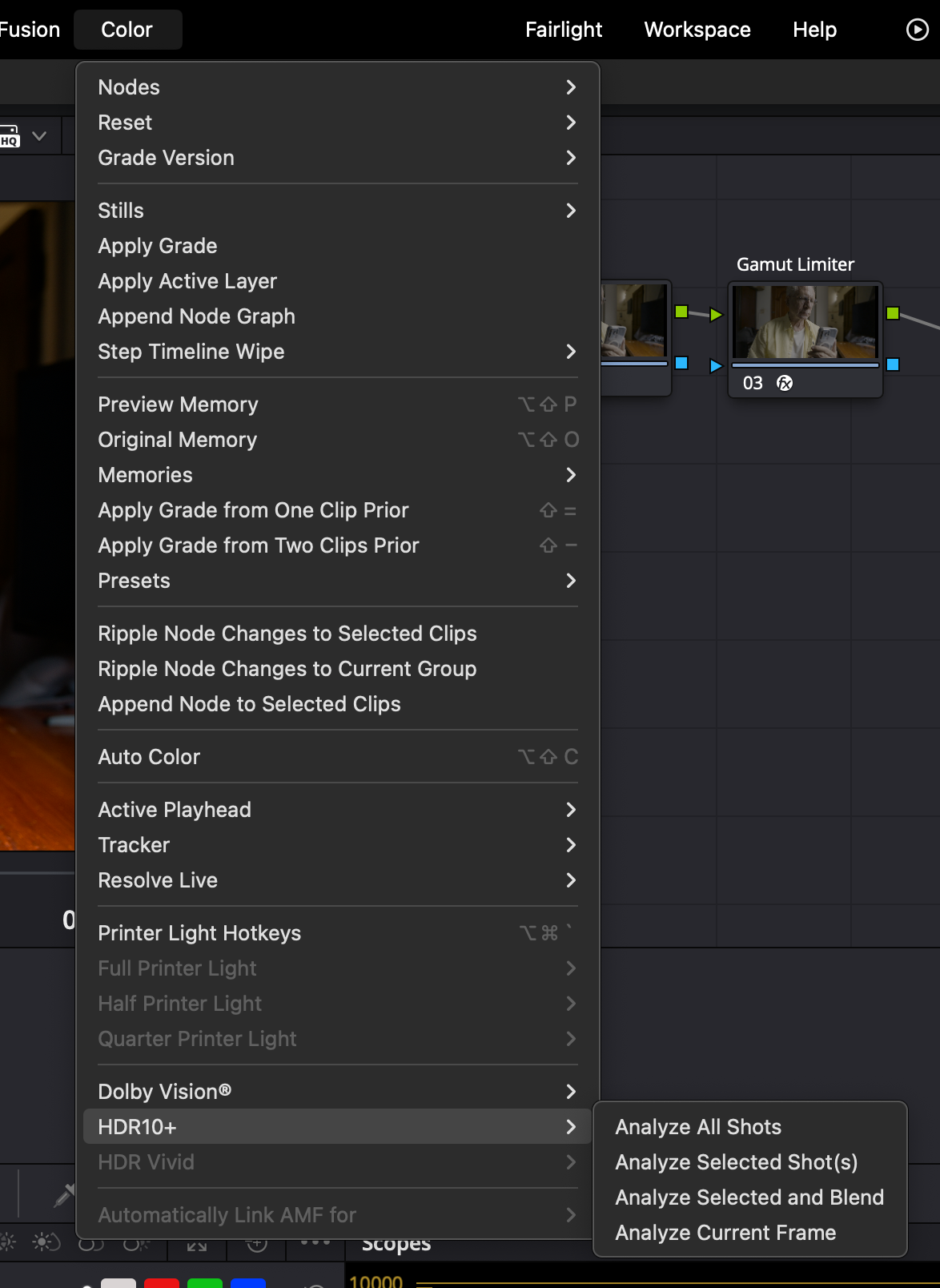Select the red color channel swatch
940x1288 pixels.
(161, 1283)
